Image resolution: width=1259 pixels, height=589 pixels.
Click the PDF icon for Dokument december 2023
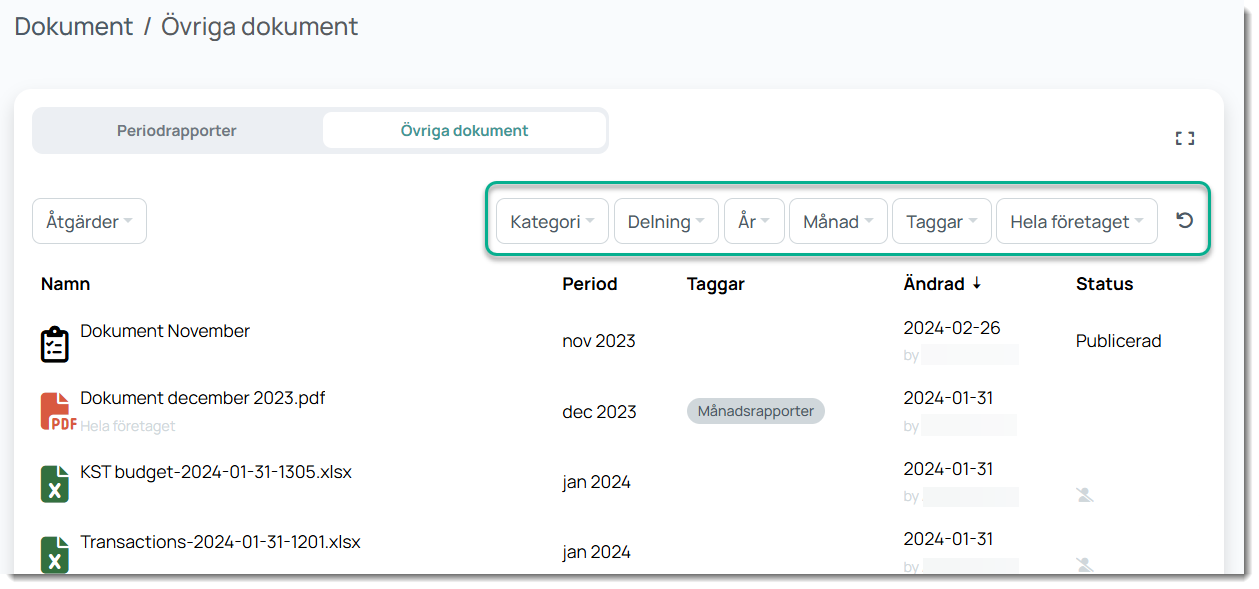[57, 412]
